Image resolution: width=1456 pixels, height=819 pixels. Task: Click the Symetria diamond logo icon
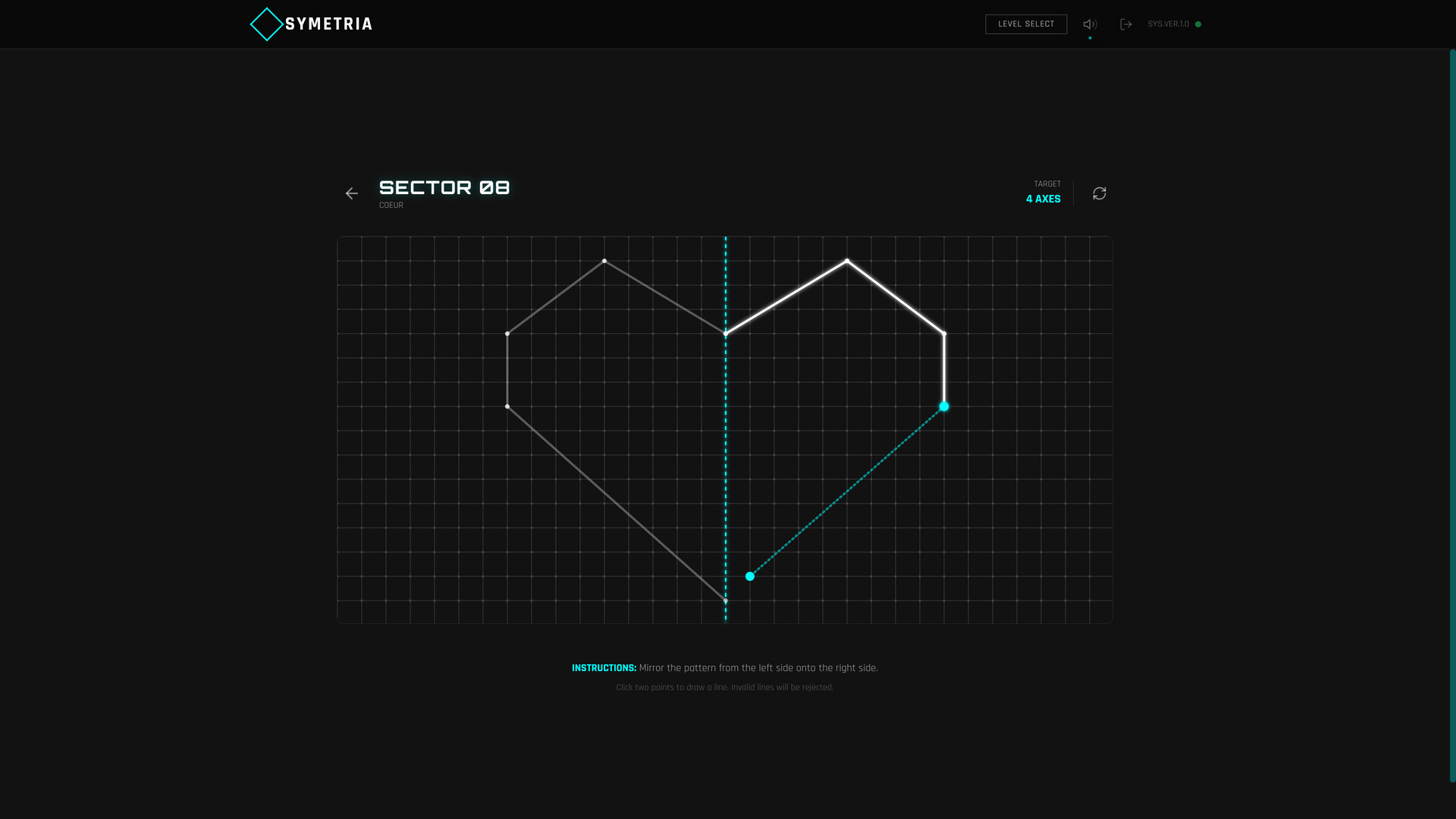click(x=266, y=24)
